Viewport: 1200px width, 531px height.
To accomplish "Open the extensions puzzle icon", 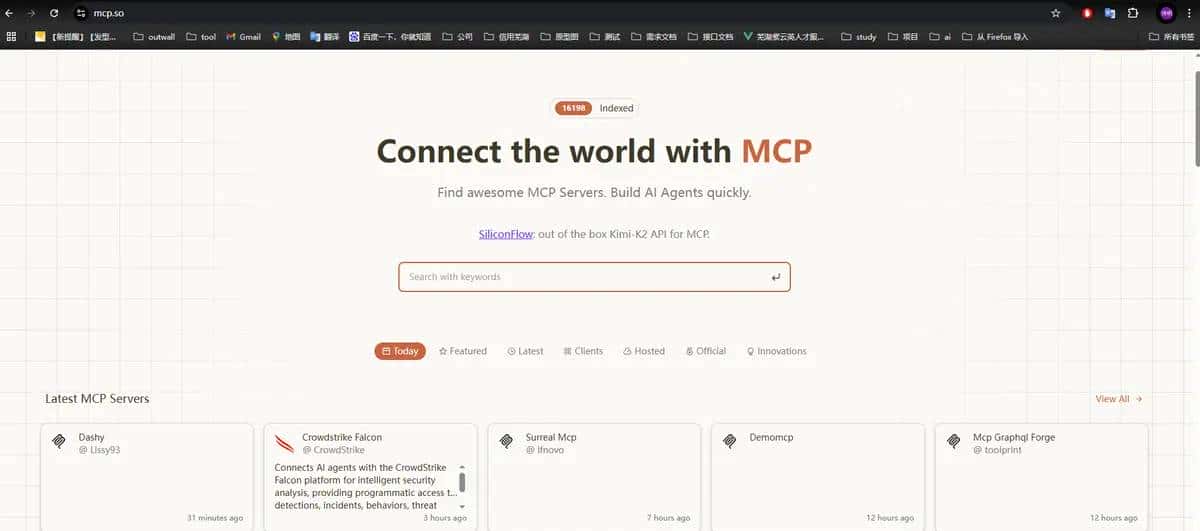I will click(1133, 13).
